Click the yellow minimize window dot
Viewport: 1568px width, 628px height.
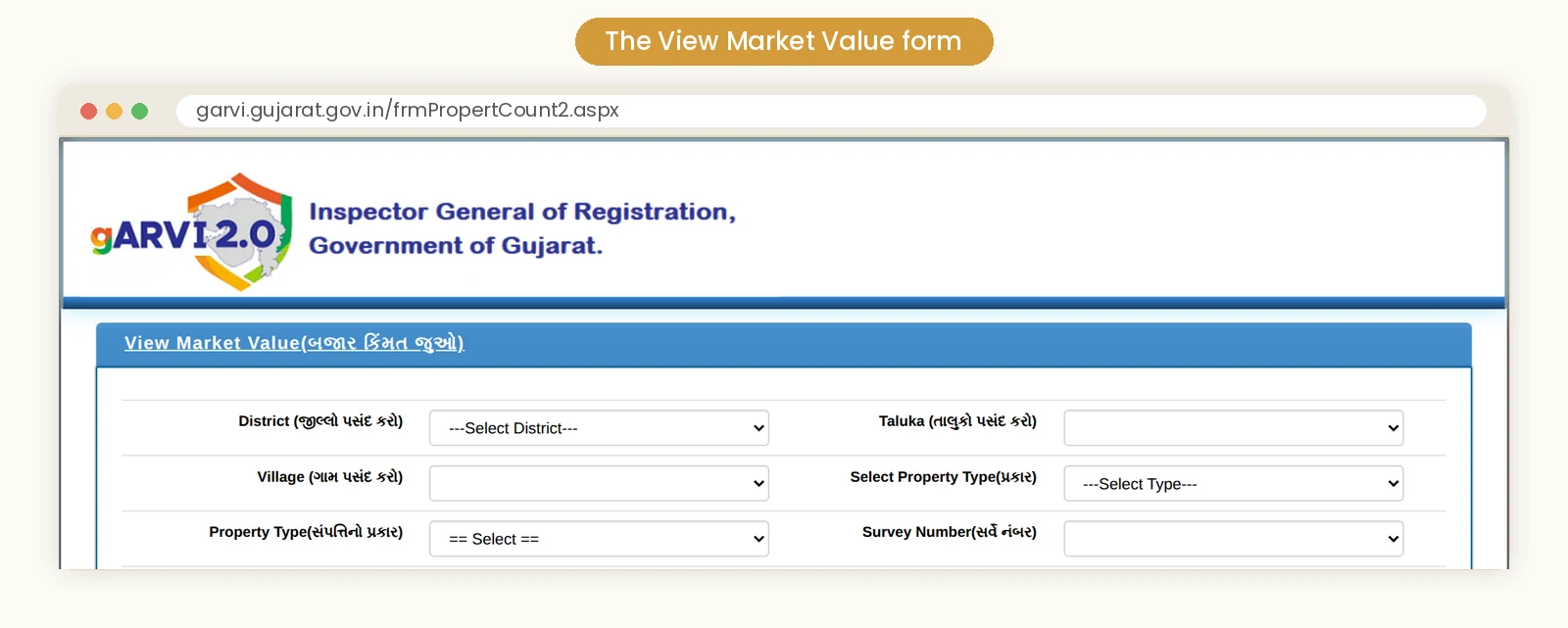point(114,111)
